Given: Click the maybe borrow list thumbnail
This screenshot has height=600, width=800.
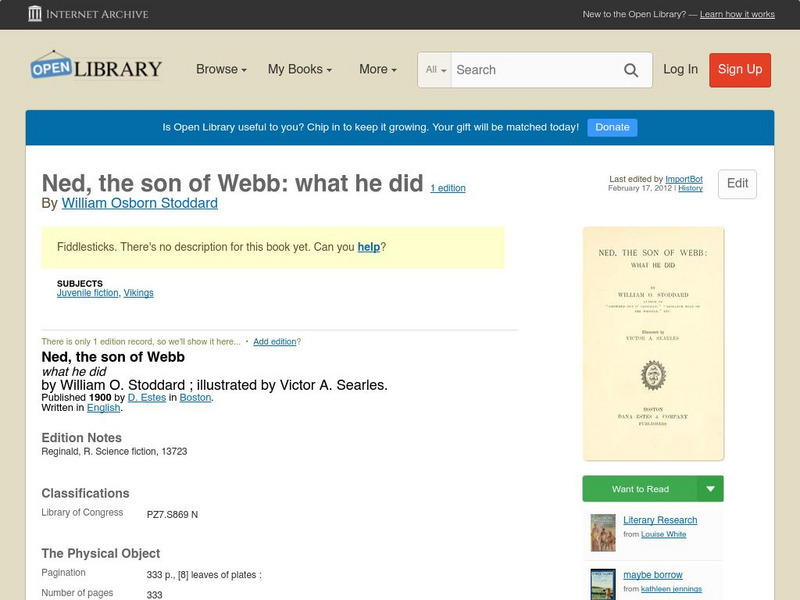Looking at the screenshot, I should (x=603, y=584).
